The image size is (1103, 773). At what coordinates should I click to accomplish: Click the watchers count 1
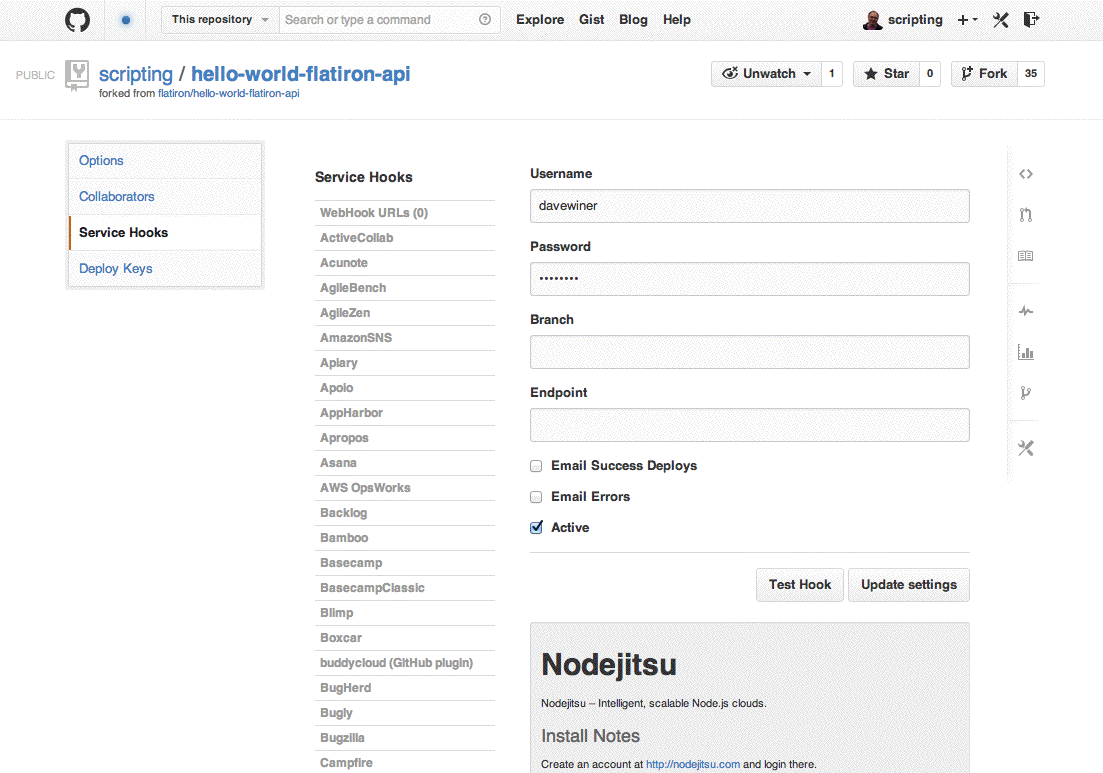(831, 74)
